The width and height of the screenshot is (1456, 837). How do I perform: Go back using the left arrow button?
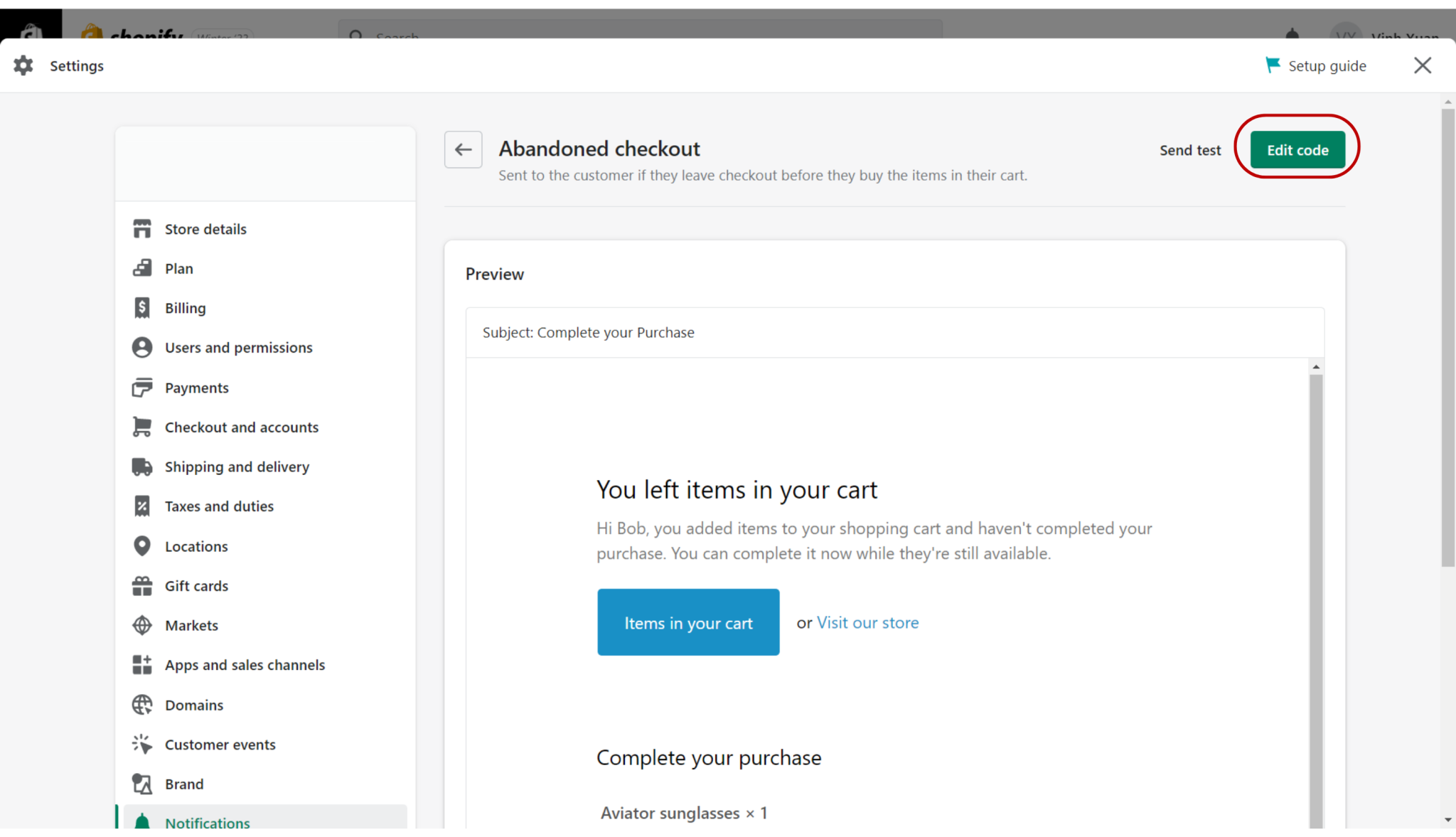pyautogui.click(x=464, y=149)
